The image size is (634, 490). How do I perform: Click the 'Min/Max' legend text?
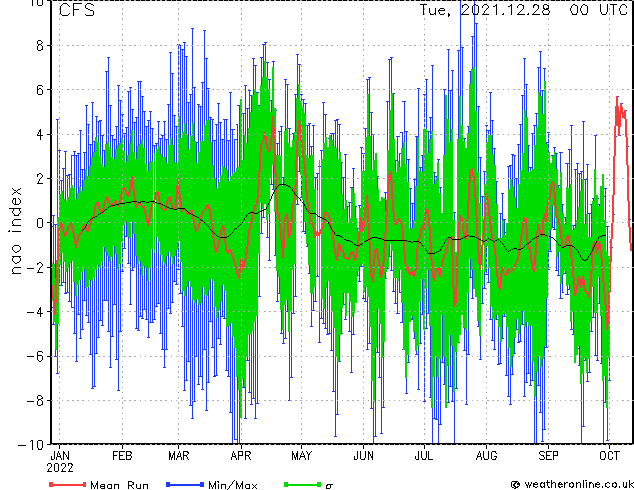[x=233, y=485]
